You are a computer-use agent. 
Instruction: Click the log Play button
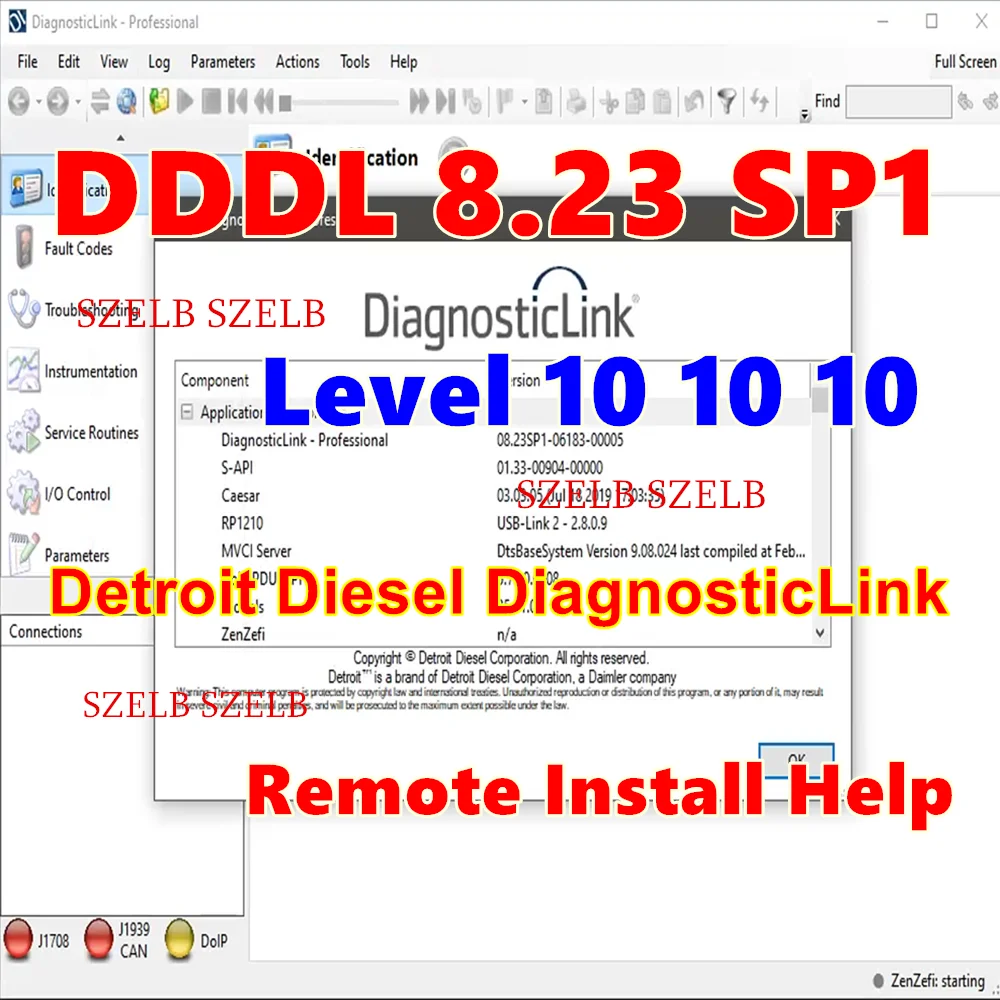point(185,101)
